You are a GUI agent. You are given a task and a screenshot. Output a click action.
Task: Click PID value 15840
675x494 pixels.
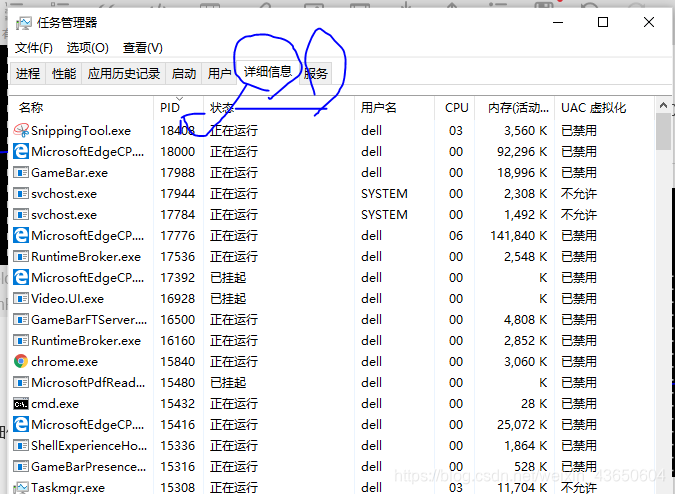tap(178, 361)
